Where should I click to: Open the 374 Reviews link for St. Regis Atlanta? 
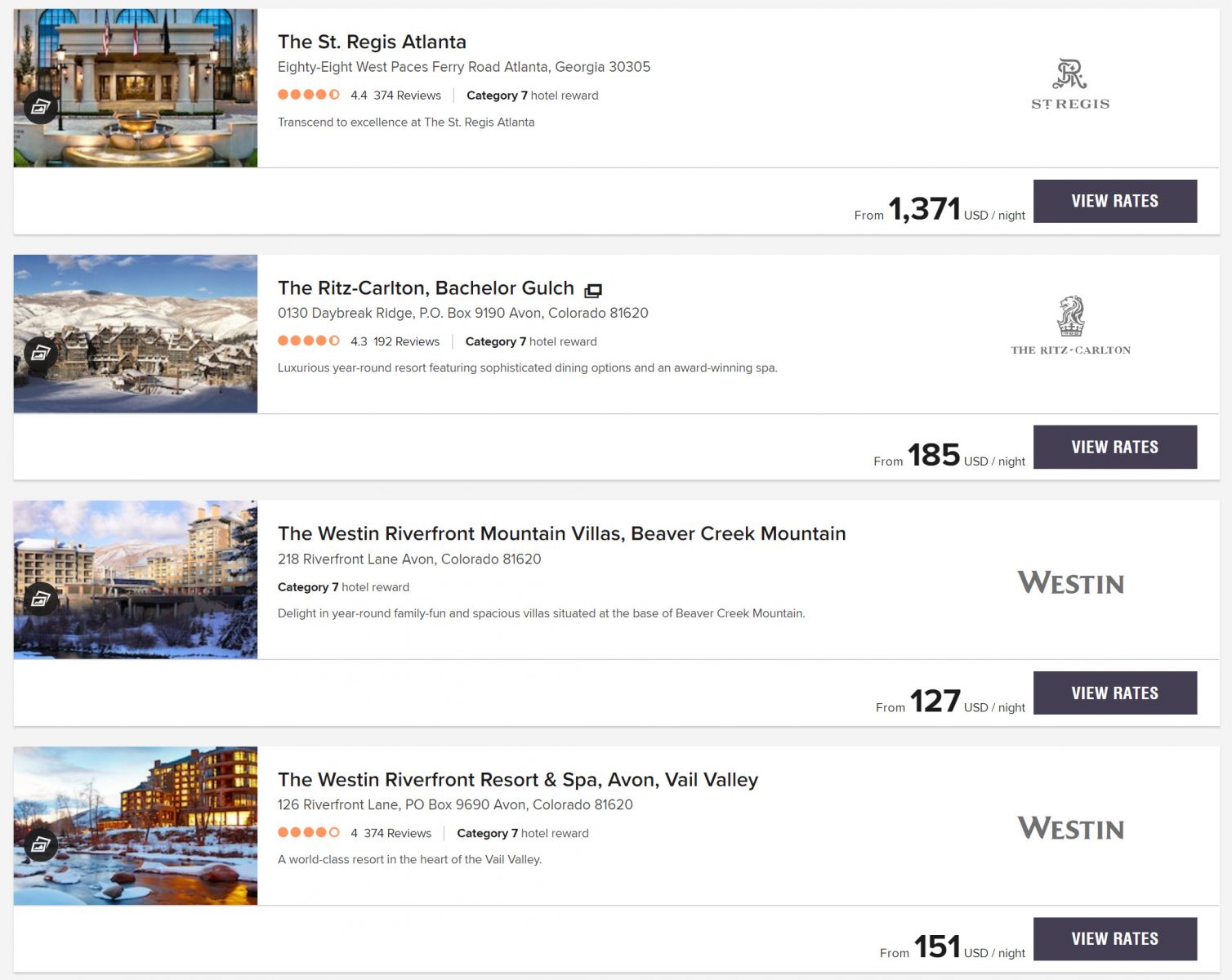[x=407, y=96]
